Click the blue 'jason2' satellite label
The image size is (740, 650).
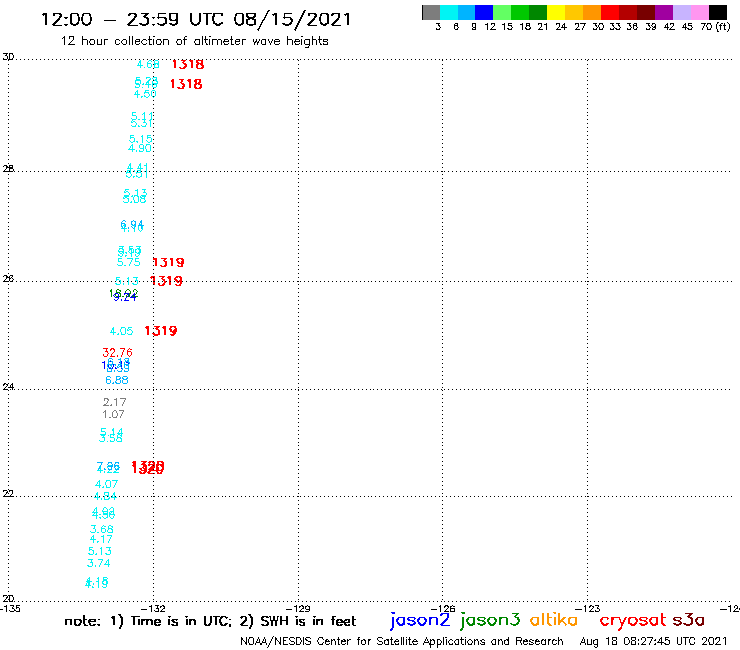(x=420, y=620)
